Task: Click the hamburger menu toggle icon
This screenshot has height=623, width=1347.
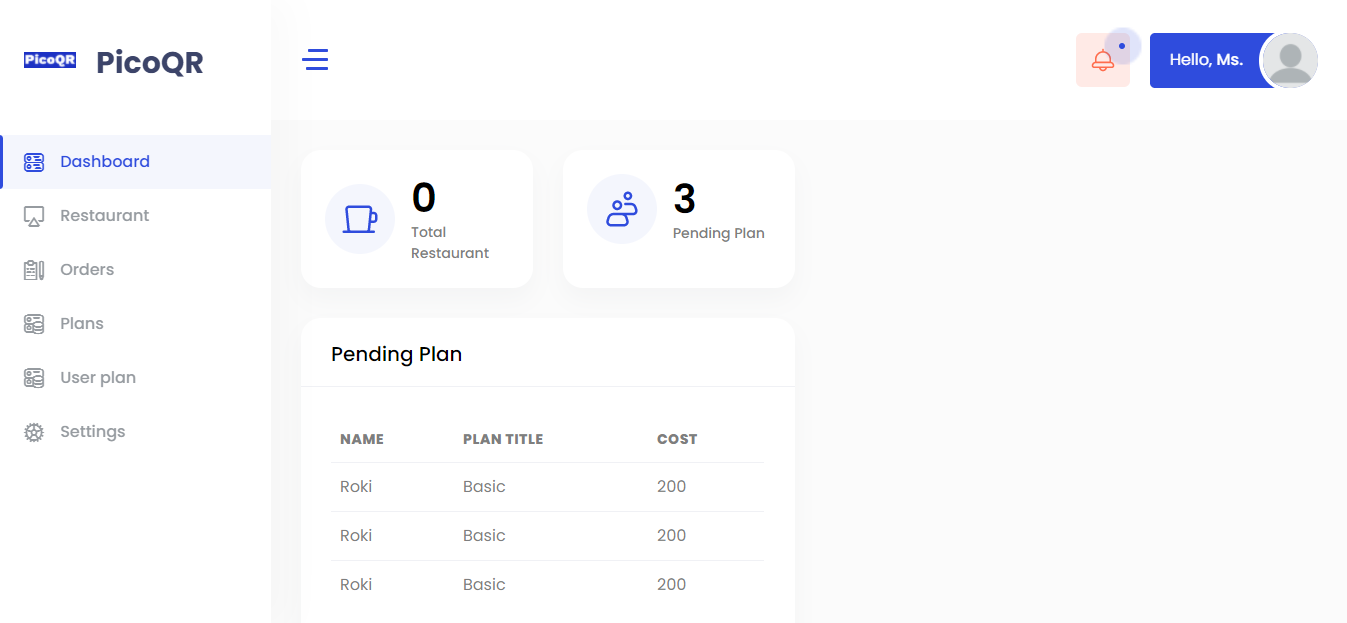Action: coord(315,60)
